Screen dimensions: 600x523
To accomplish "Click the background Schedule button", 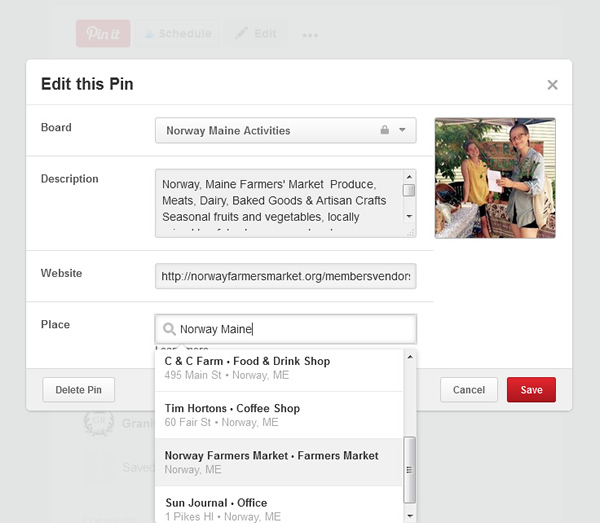I will click(178, 34).
